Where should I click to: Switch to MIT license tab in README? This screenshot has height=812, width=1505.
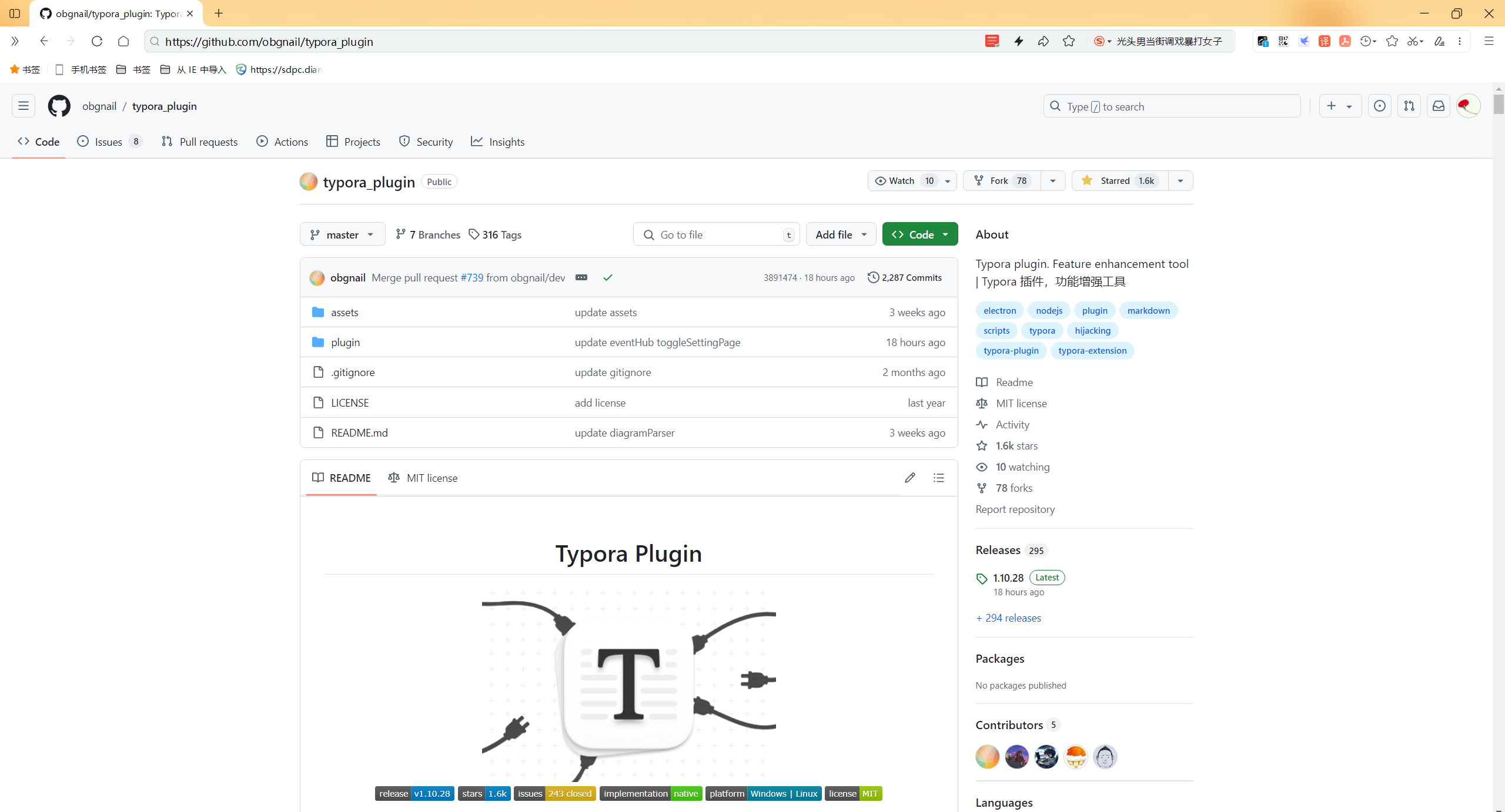(423, 478)
